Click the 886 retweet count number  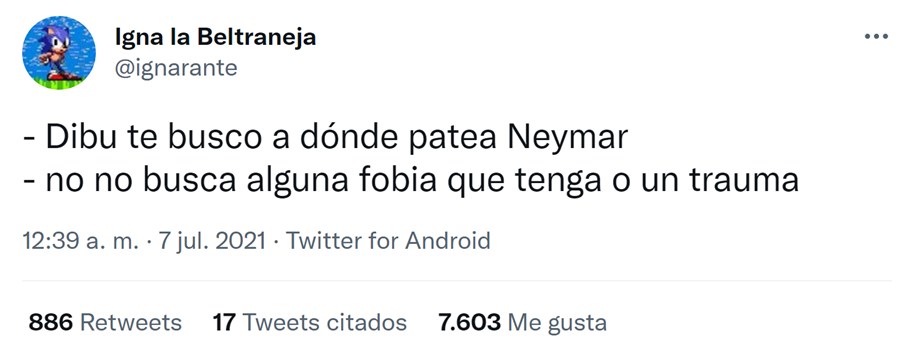pos(51,322)
